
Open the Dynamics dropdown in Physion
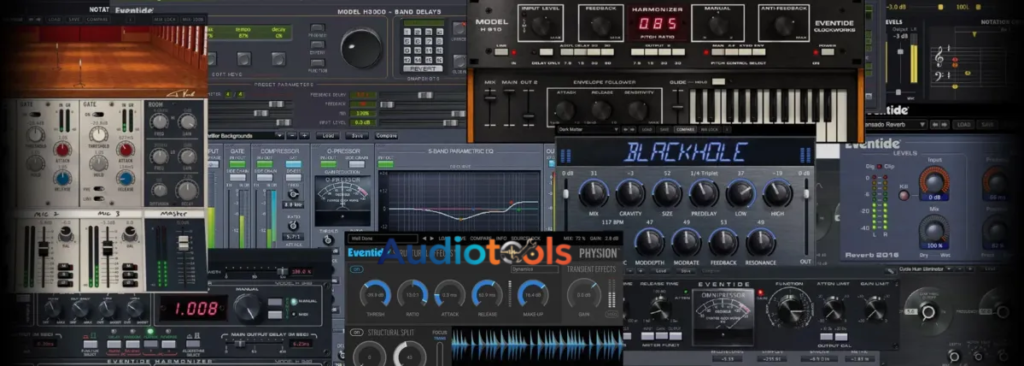click(x=534, y=269)
